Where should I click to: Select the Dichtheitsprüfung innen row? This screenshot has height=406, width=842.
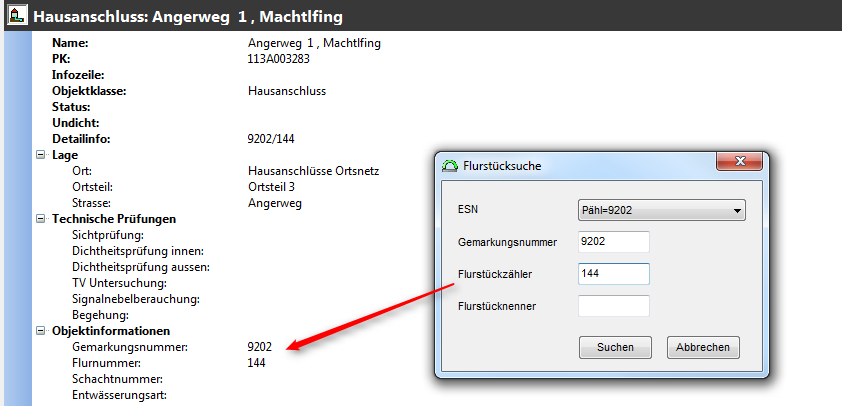coord(137,251)
